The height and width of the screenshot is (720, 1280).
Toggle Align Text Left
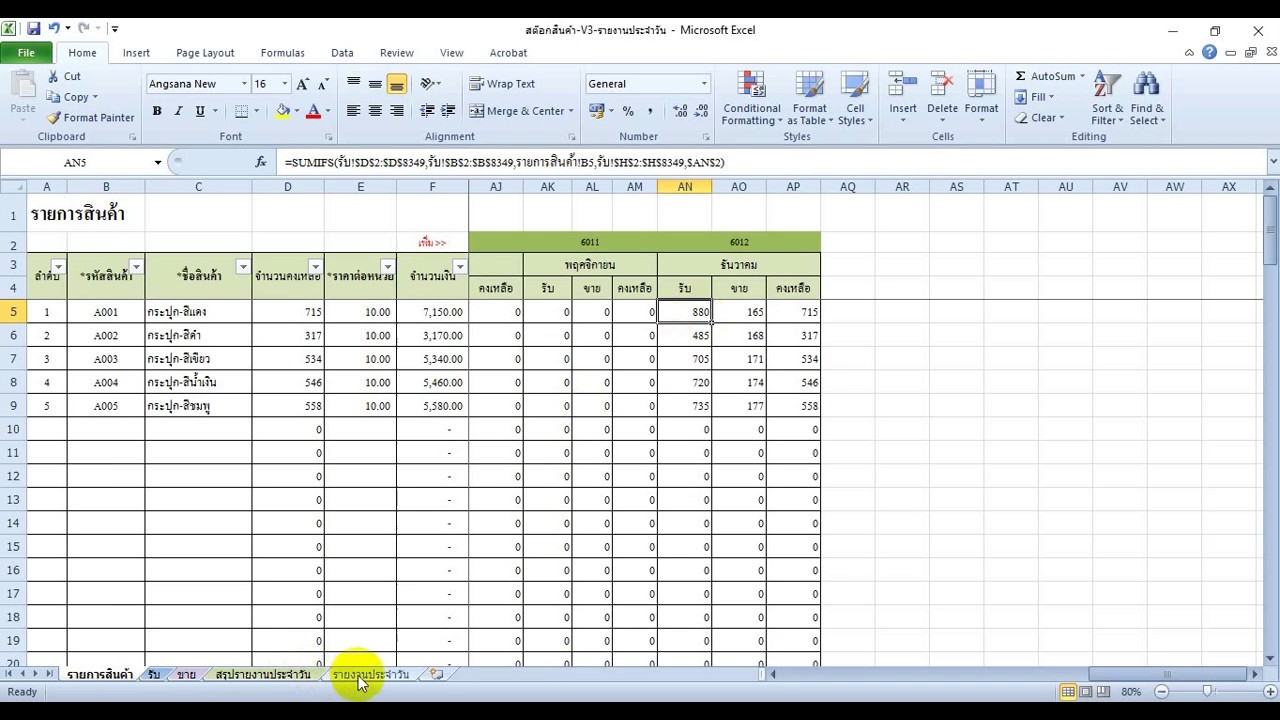[353, 111]
